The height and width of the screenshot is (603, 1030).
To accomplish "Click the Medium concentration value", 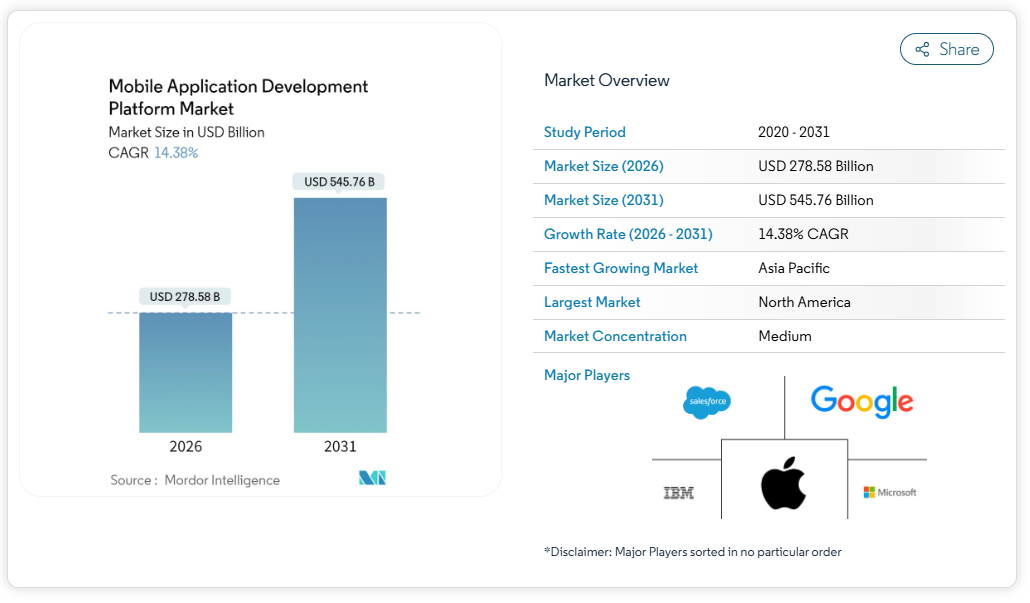I will point(785,336).
